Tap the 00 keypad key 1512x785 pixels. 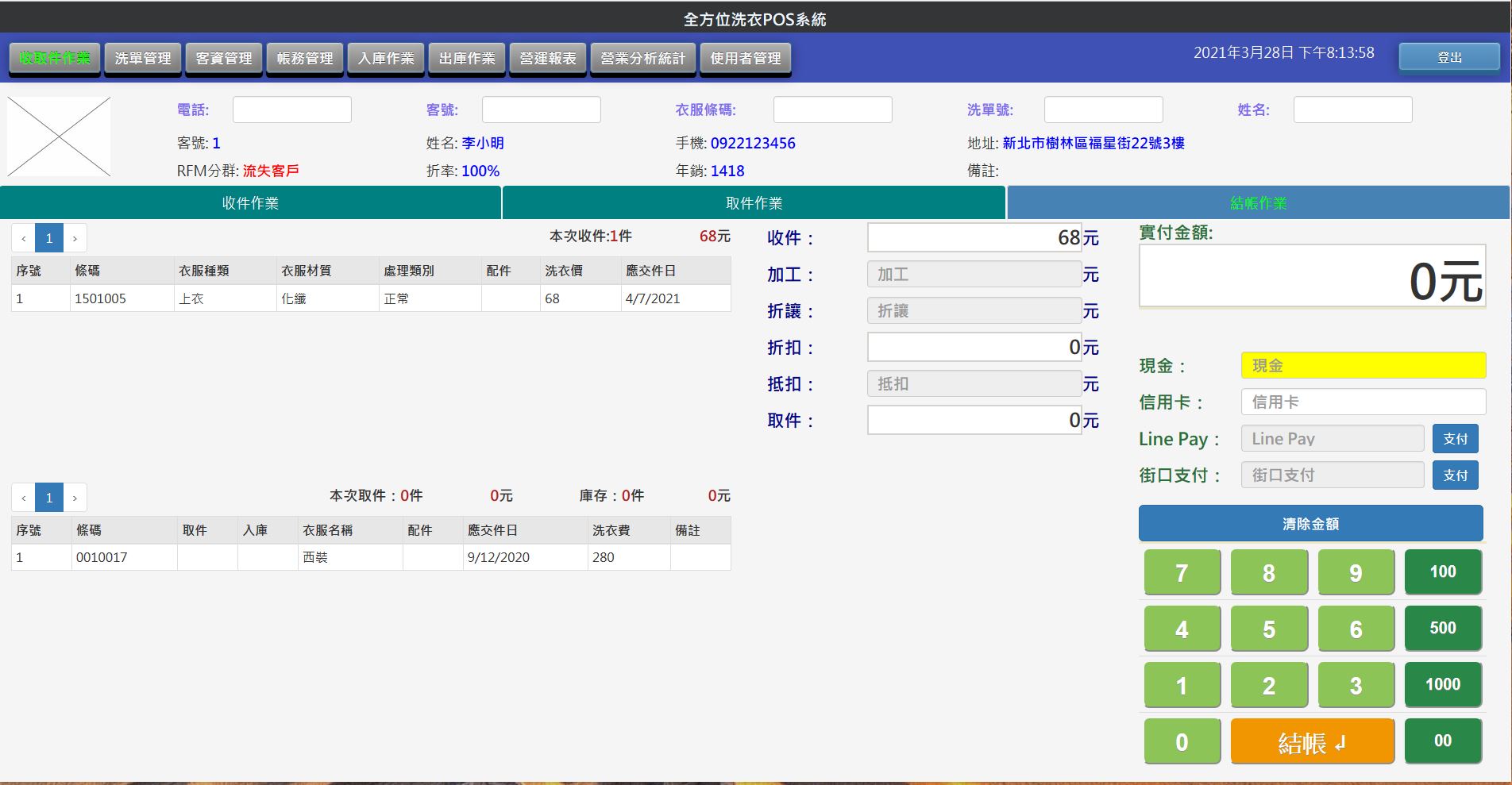[x=1442, y=741]
